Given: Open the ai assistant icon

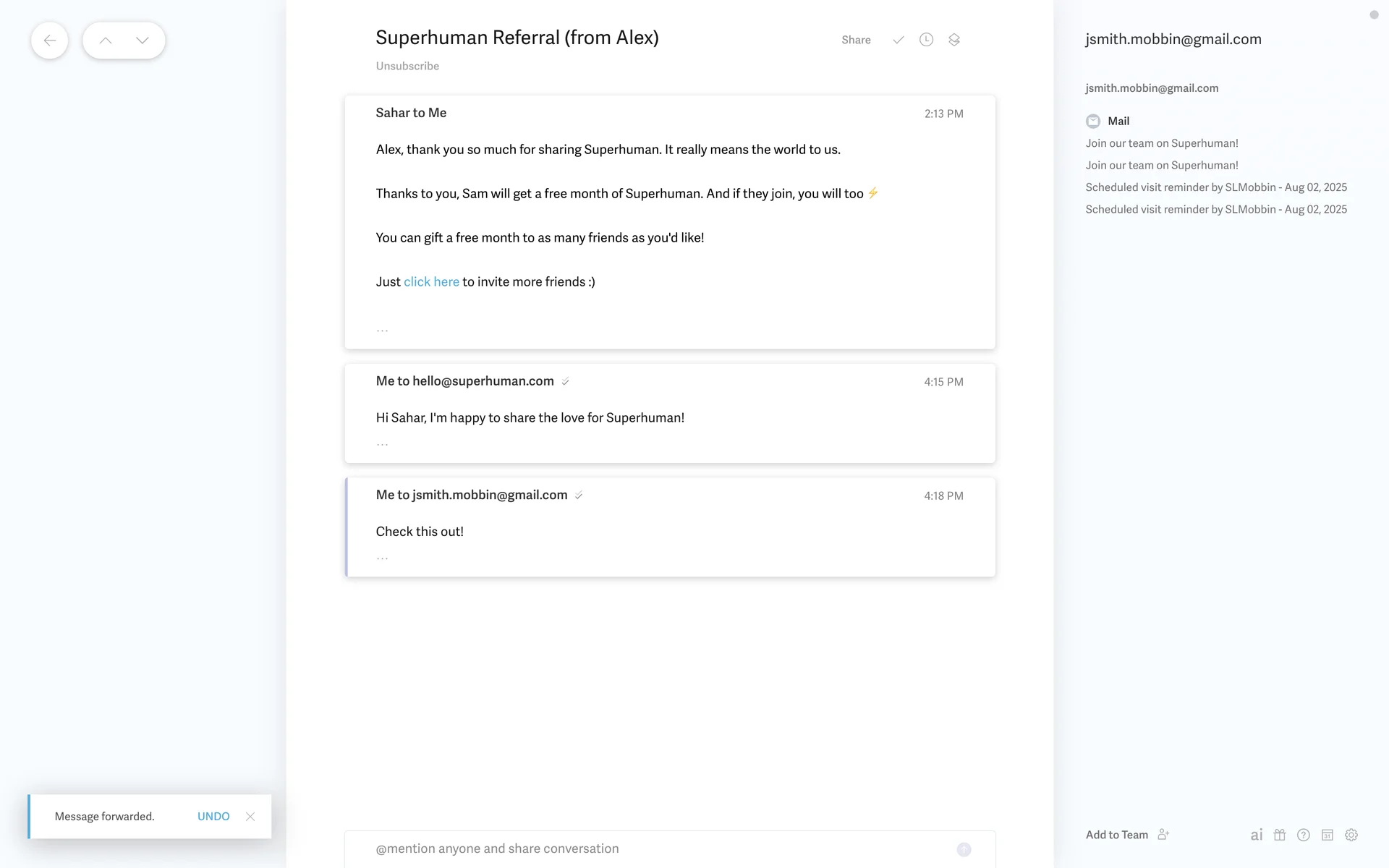Looking at the screenshot, I should point(1257,835).
